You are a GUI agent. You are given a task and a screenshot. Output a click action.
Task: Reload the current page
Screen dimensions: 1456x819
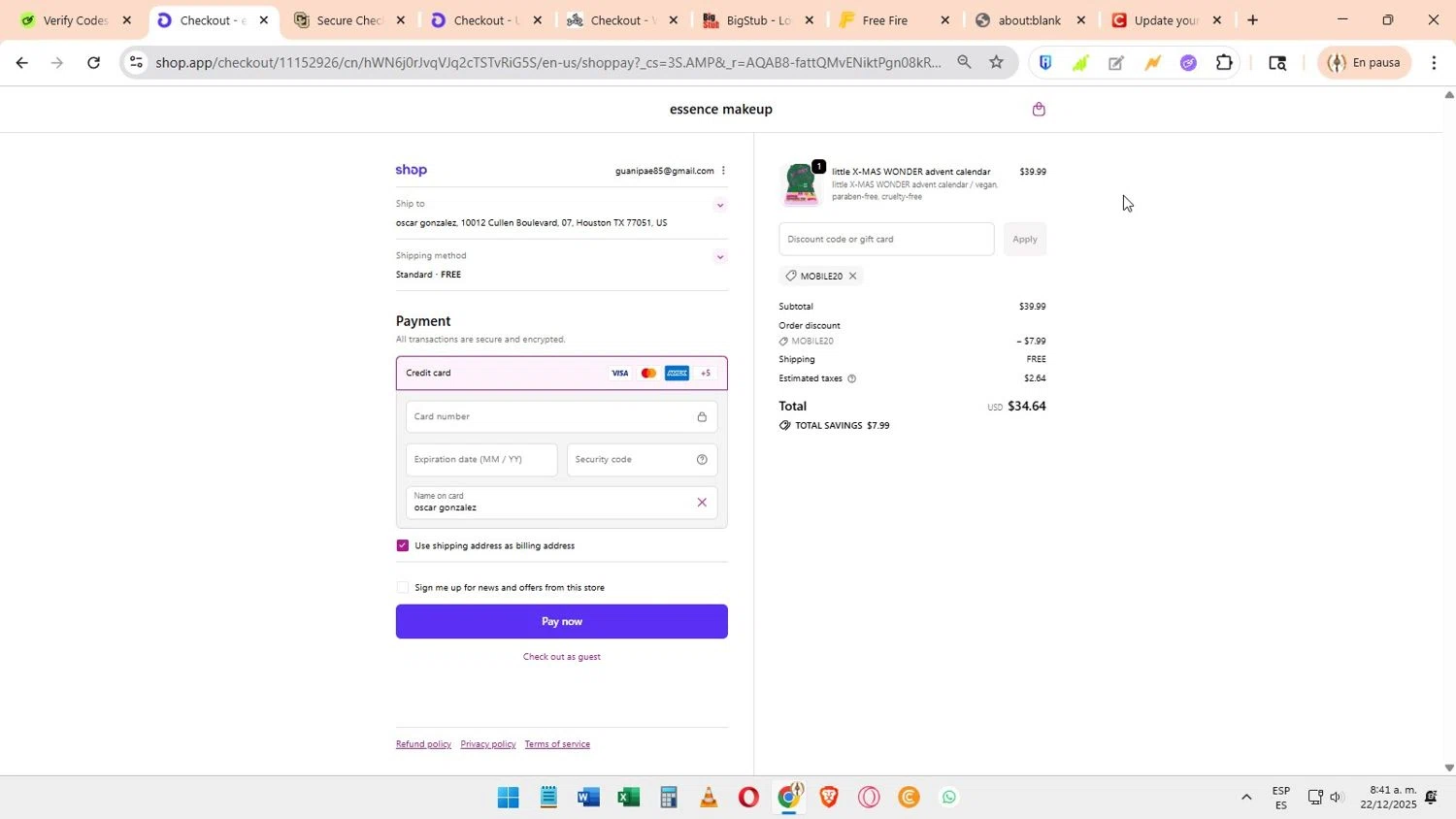[93, 63]
